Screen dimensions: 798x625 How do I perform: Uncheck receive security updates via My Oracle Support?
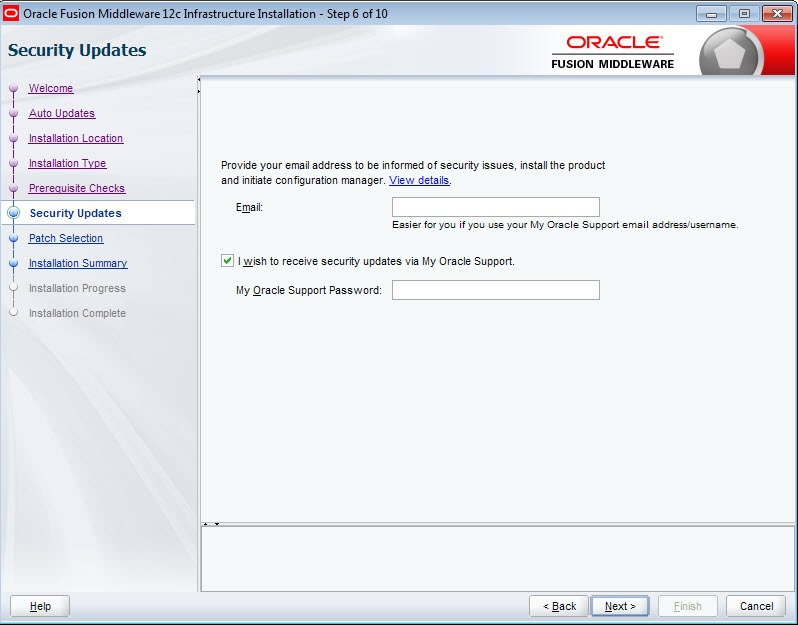point(227,261)
